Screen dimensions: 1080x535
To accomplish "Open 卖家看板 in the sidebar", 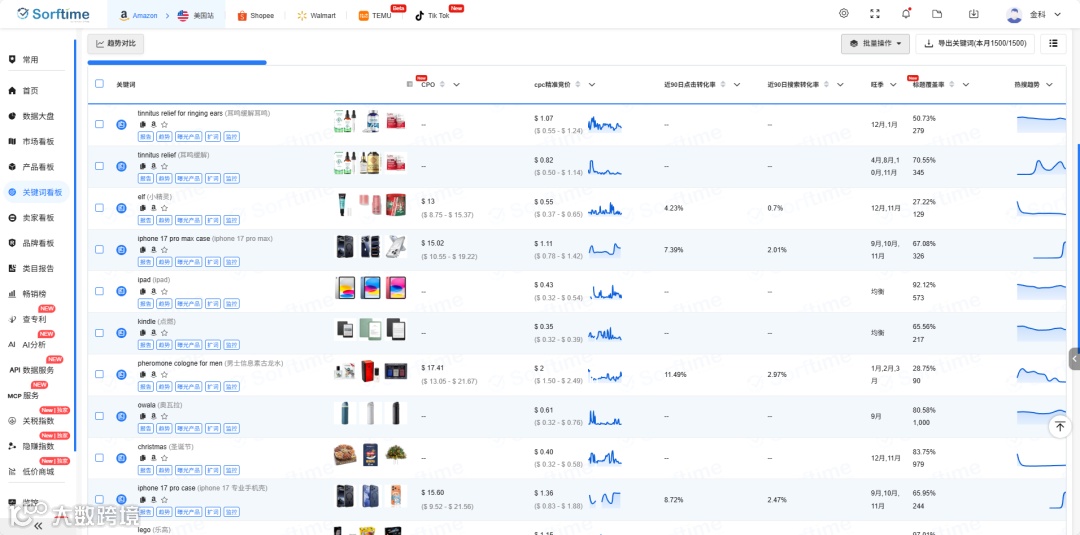I will coord(38,218).
